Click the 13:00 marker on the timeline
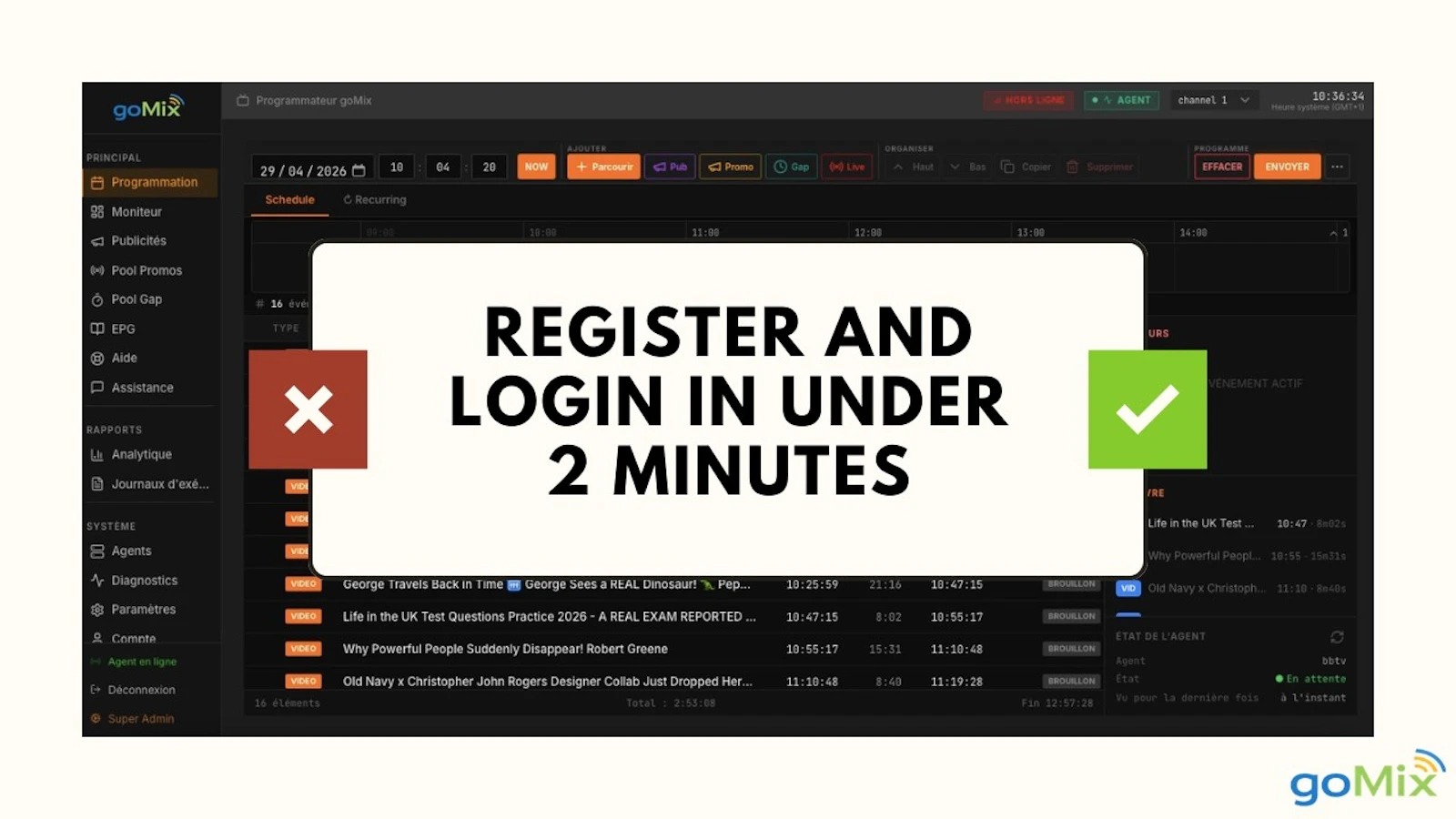The height and width of the screenshot is (819, 1456). pos(1030,233)
